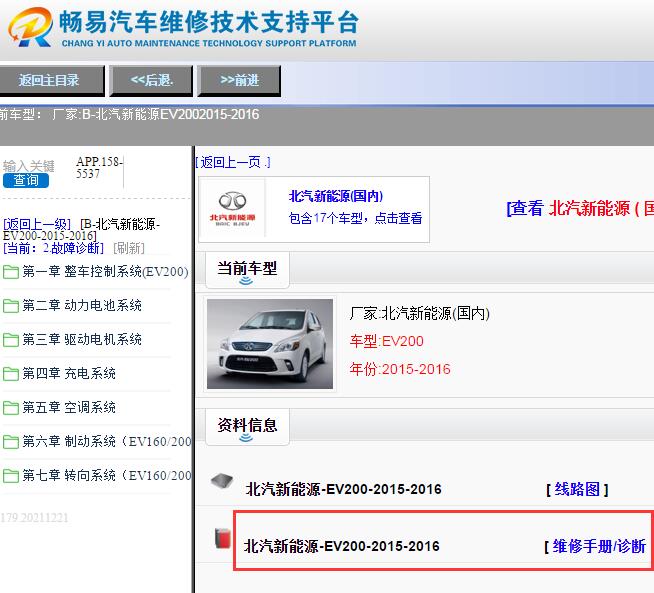Click the EV200 car thumbnail image
Viewport: 654px width, 593px height.
tap(270, 344)
